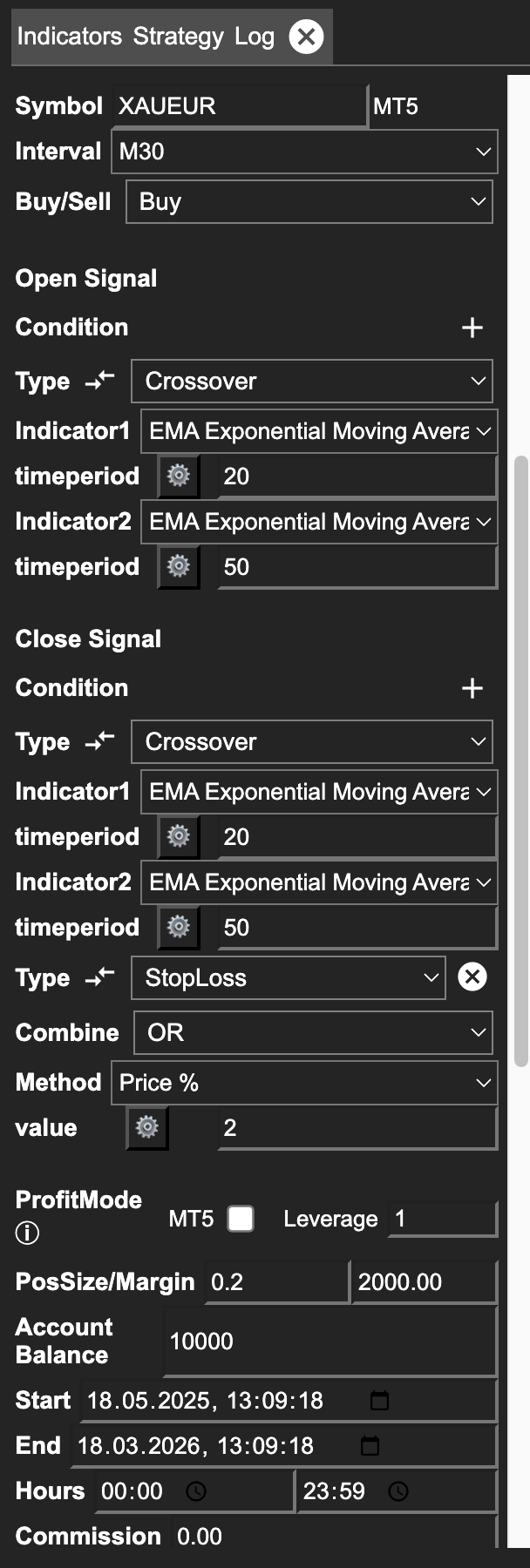This screenshot has height=1568, width=530.
Task: Open the StopLoss Method dropdown
Action: click(303, 1082)
